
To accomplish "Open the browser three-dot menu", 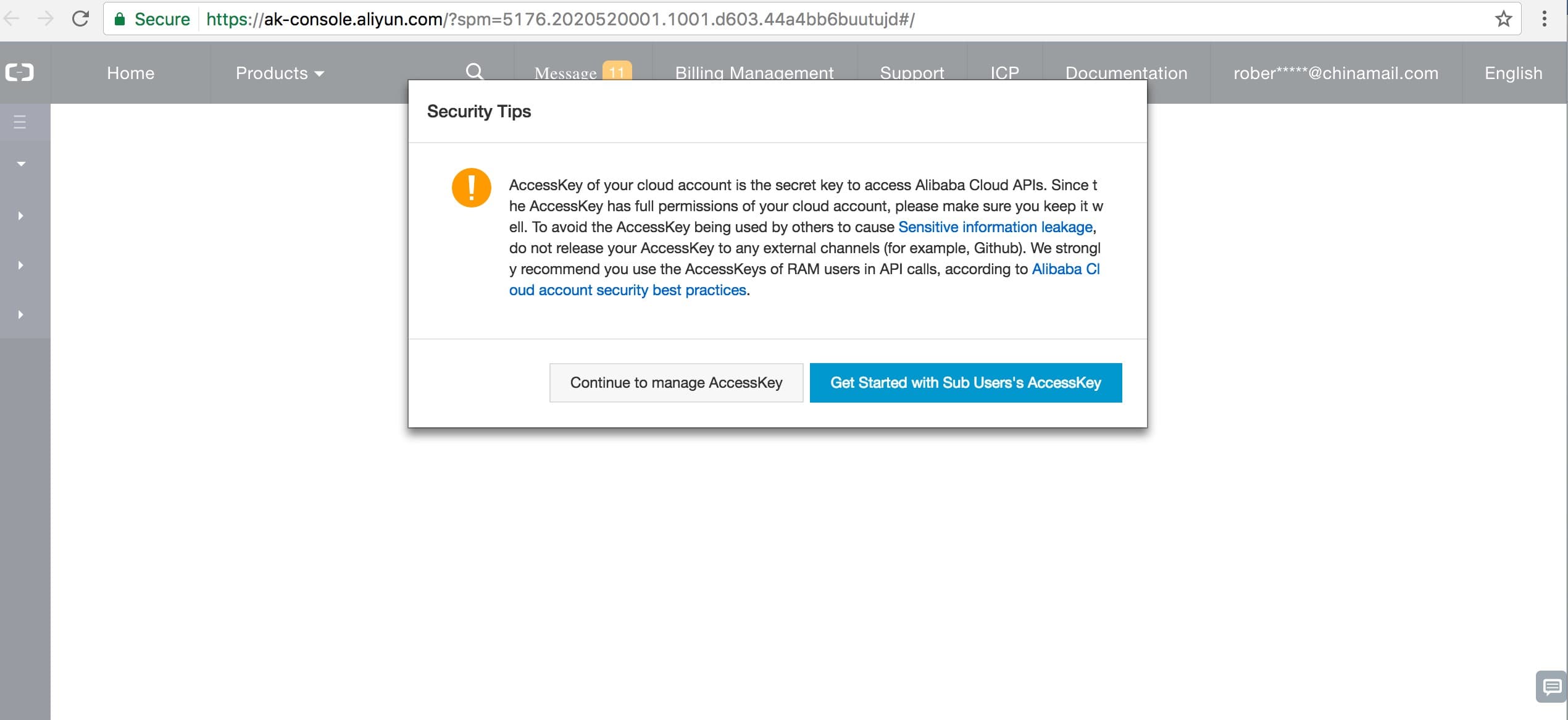I will (x=1544, y=19).
